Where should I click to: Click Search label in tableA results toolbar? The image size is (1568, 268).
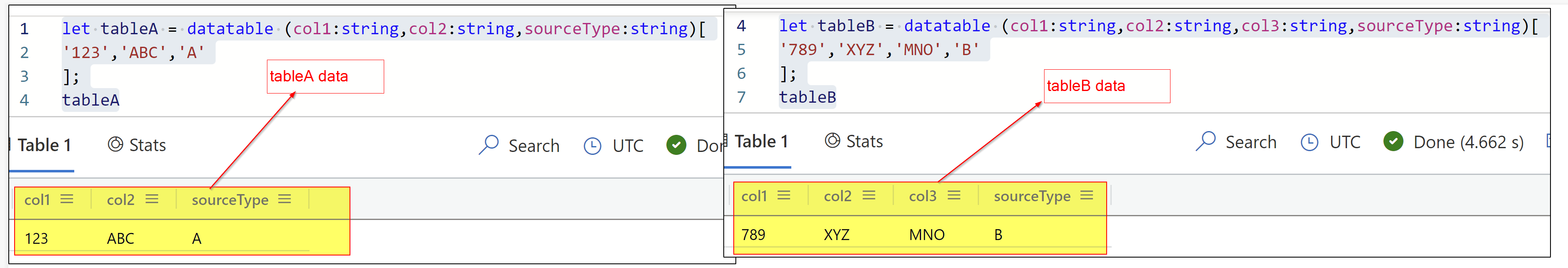[534, 146]
